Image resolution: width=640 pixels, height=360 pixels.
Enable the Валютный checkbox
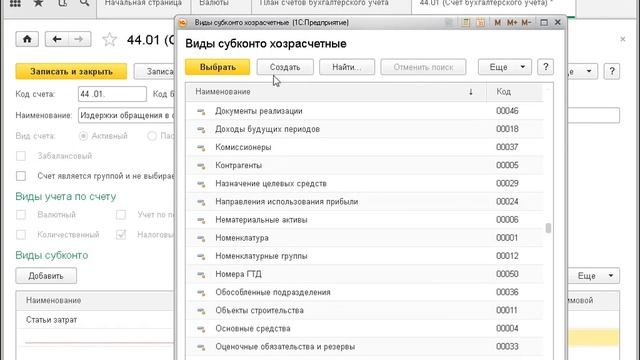click(x=21, y=215)
